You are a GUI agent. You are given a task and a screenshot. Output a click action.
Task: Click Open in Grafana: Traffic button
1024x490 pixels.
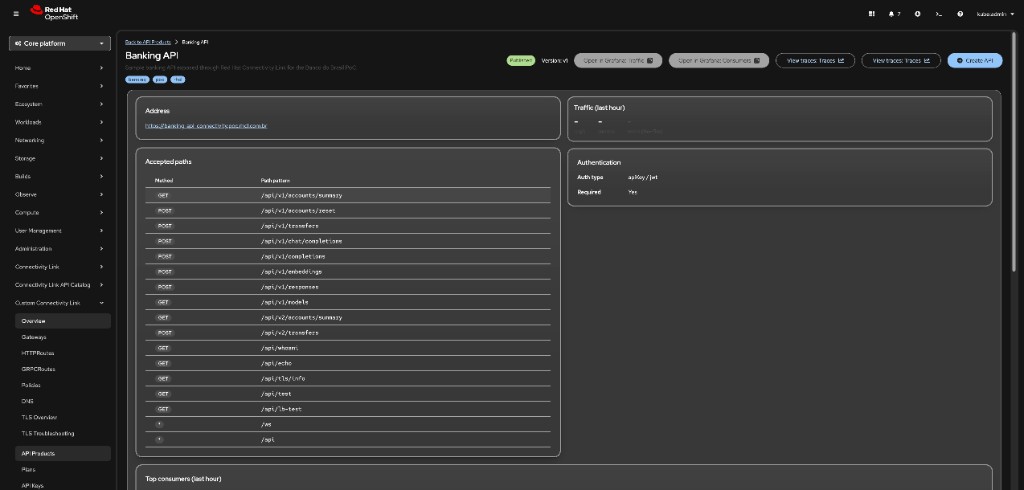click(x=618, y=61)
